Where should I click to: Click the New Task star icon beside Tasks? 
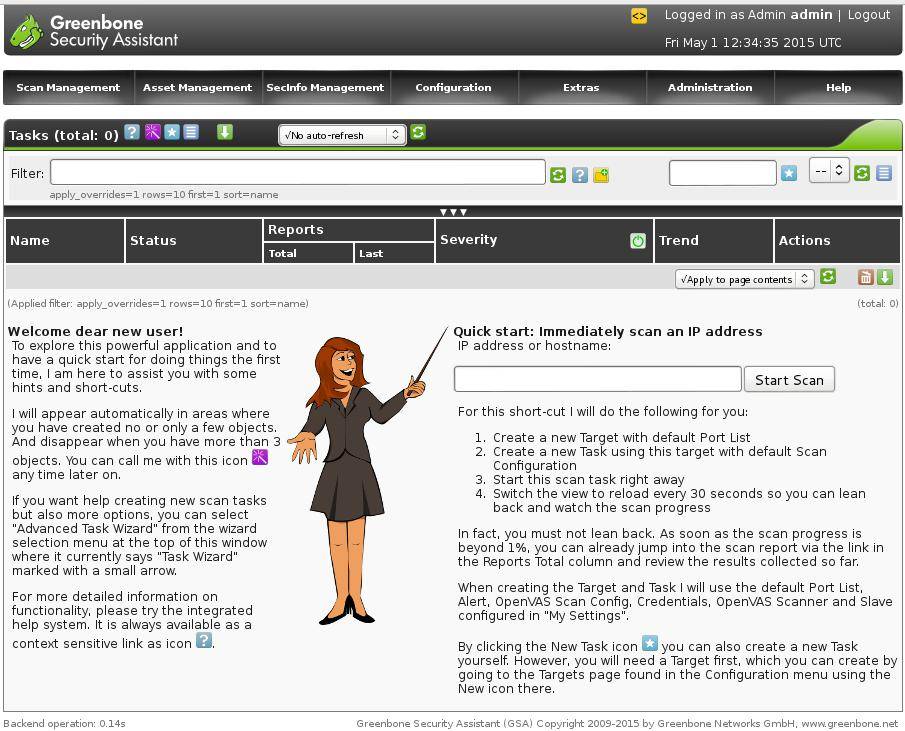[172, 132]
